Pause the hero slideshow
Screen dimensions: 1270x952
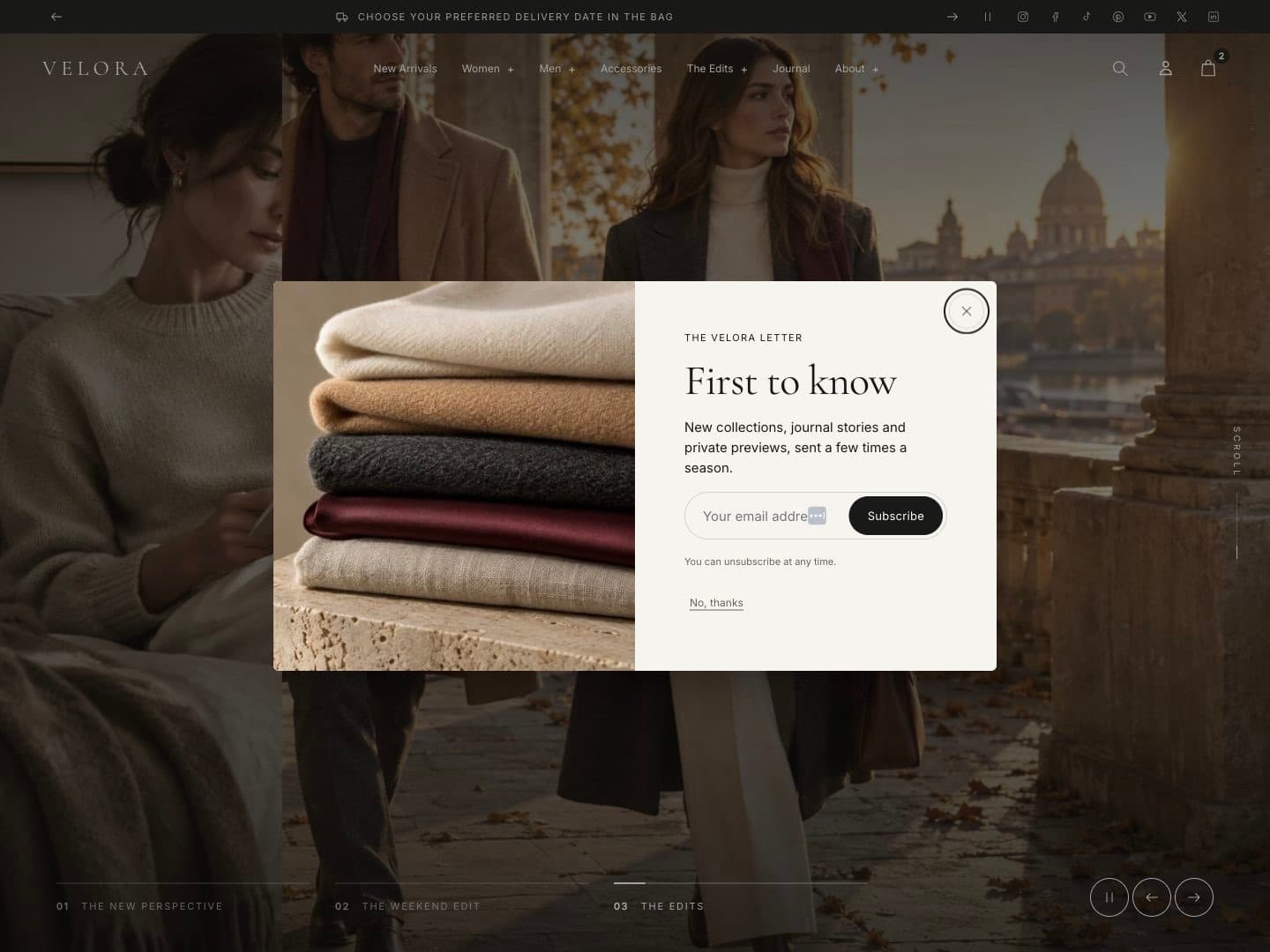click(1109, 897)
